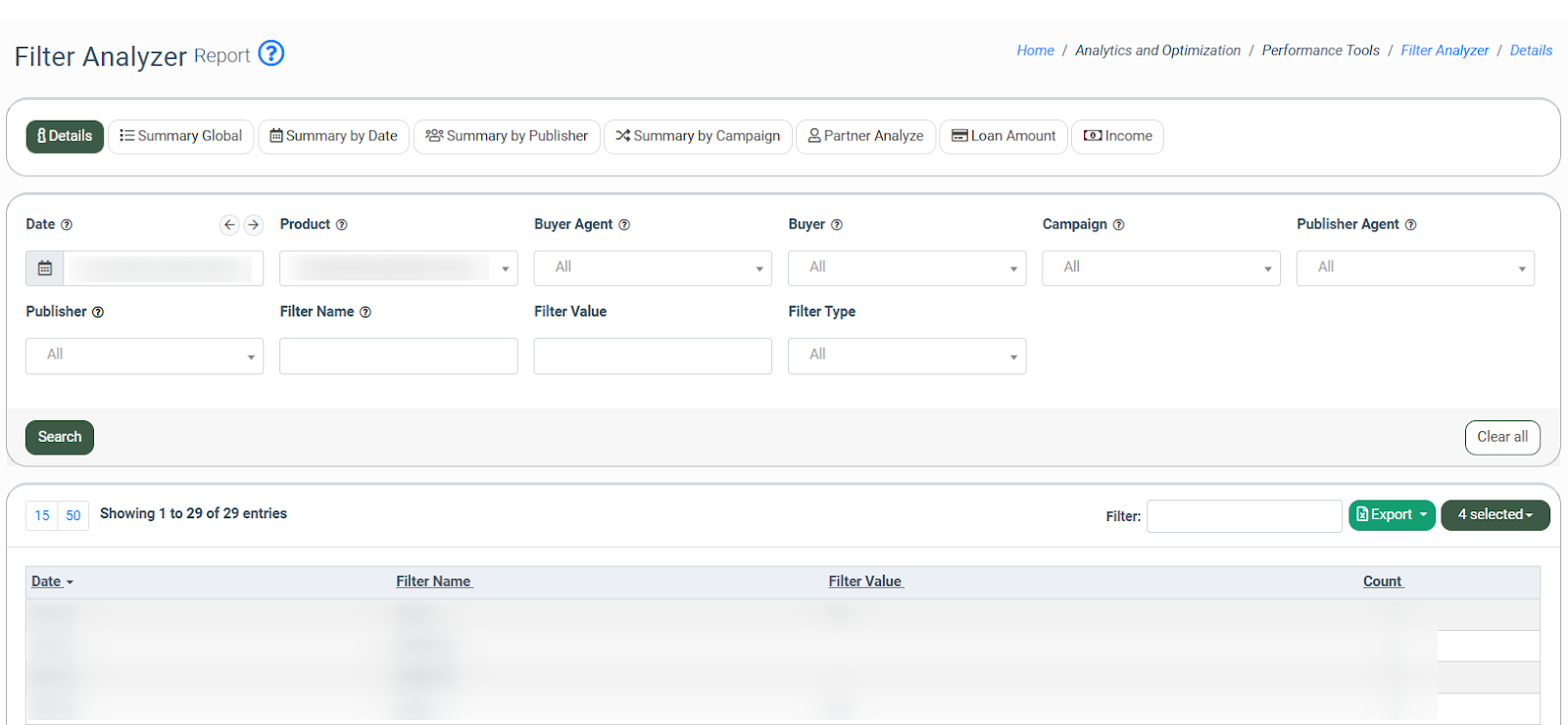Switch to Summary by Publisher tab
The image size is (1568, 725).
pyautogui.click(x=507, y=136)
